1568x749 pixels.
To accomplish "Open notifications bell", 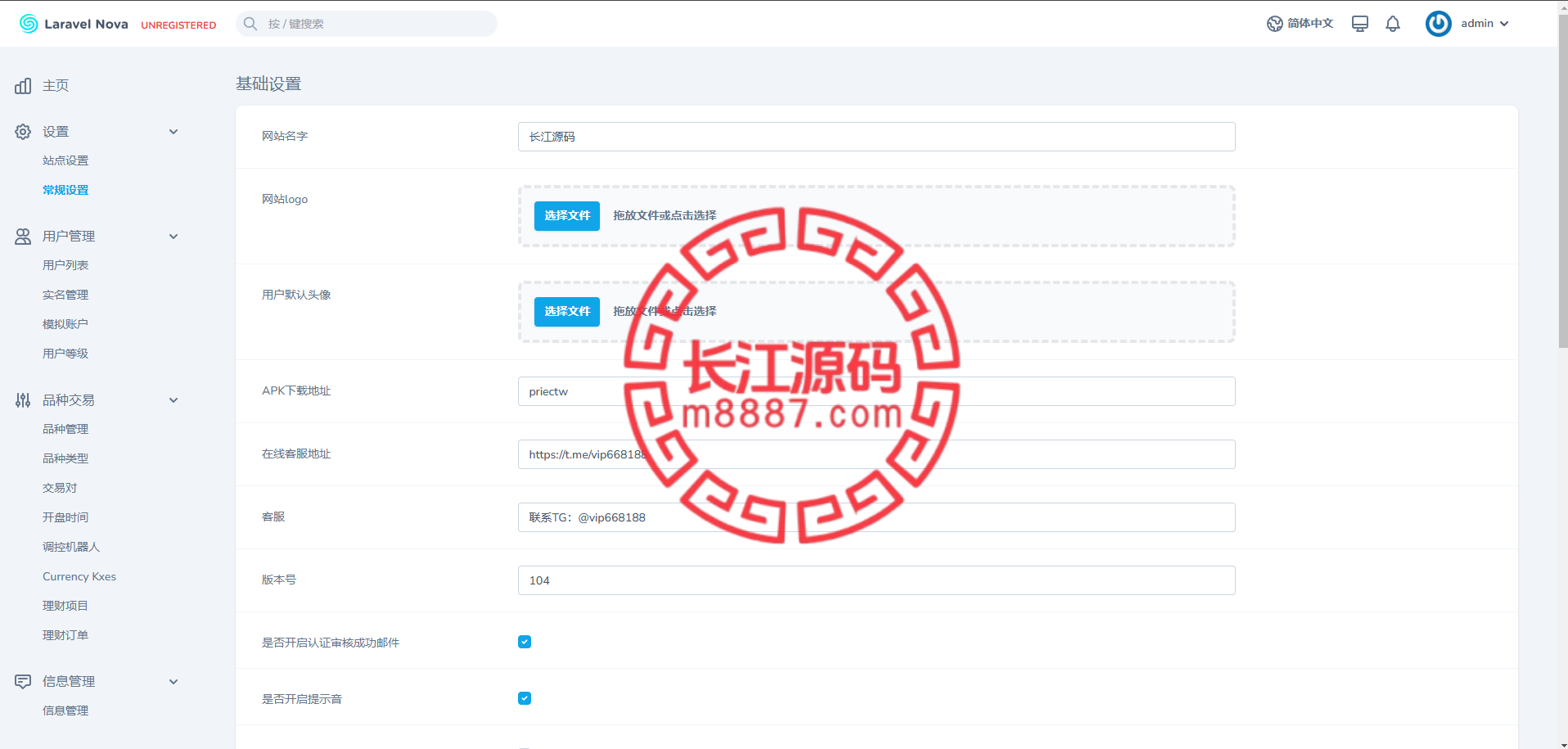I will pos(1392,24).
